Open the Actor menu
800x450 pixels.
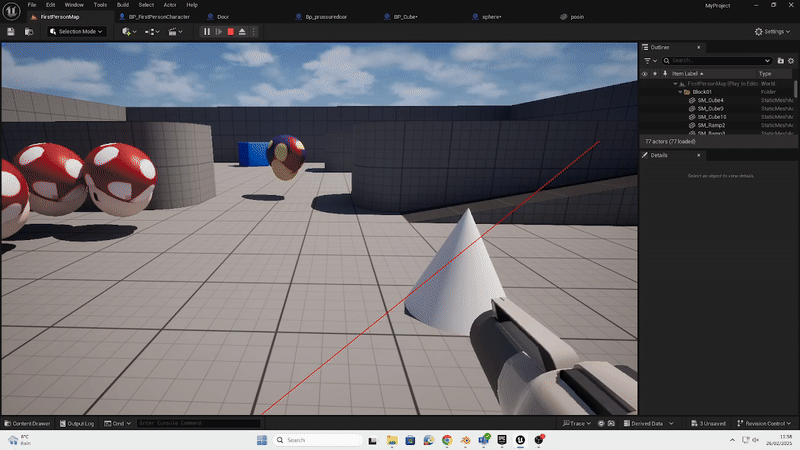170,5
